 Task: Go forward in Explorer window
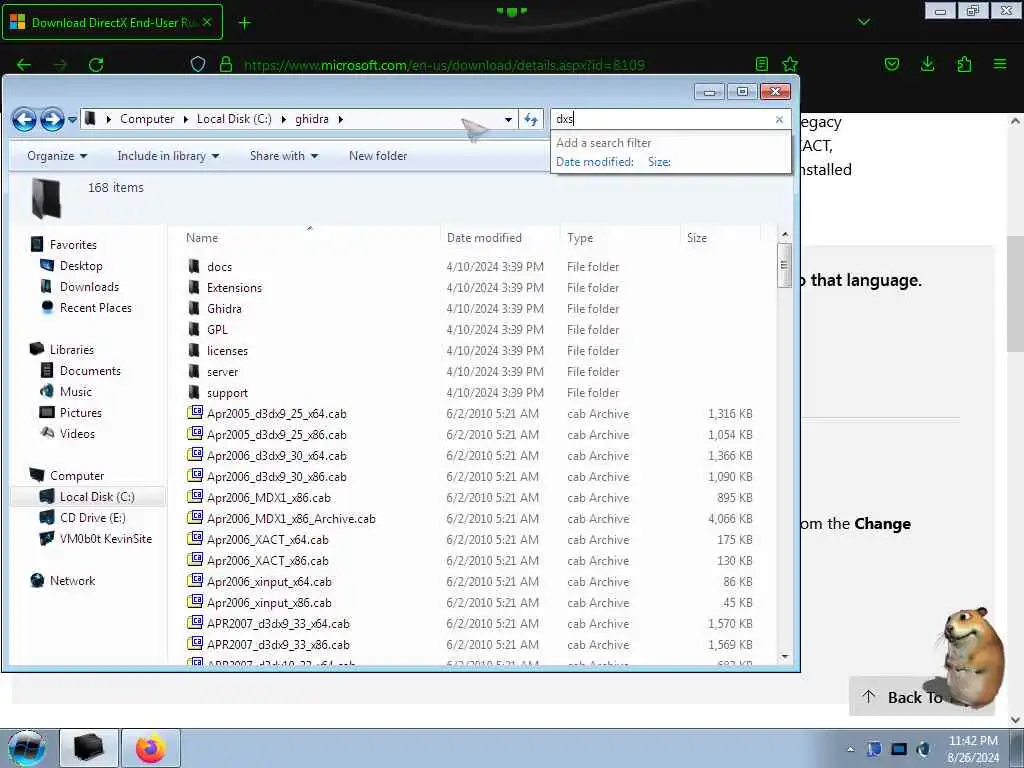(52, 120)
